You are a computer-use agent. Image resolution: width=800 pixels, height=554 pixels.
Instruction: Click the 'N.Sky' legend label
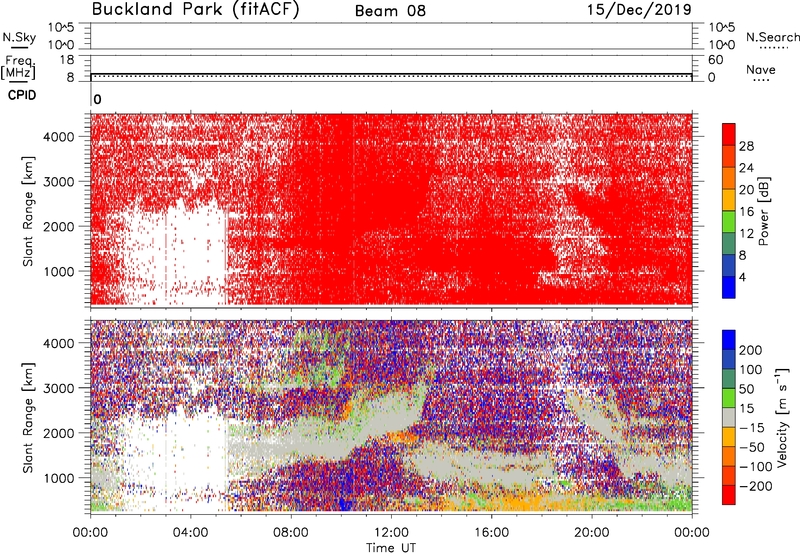click(19, 37)
